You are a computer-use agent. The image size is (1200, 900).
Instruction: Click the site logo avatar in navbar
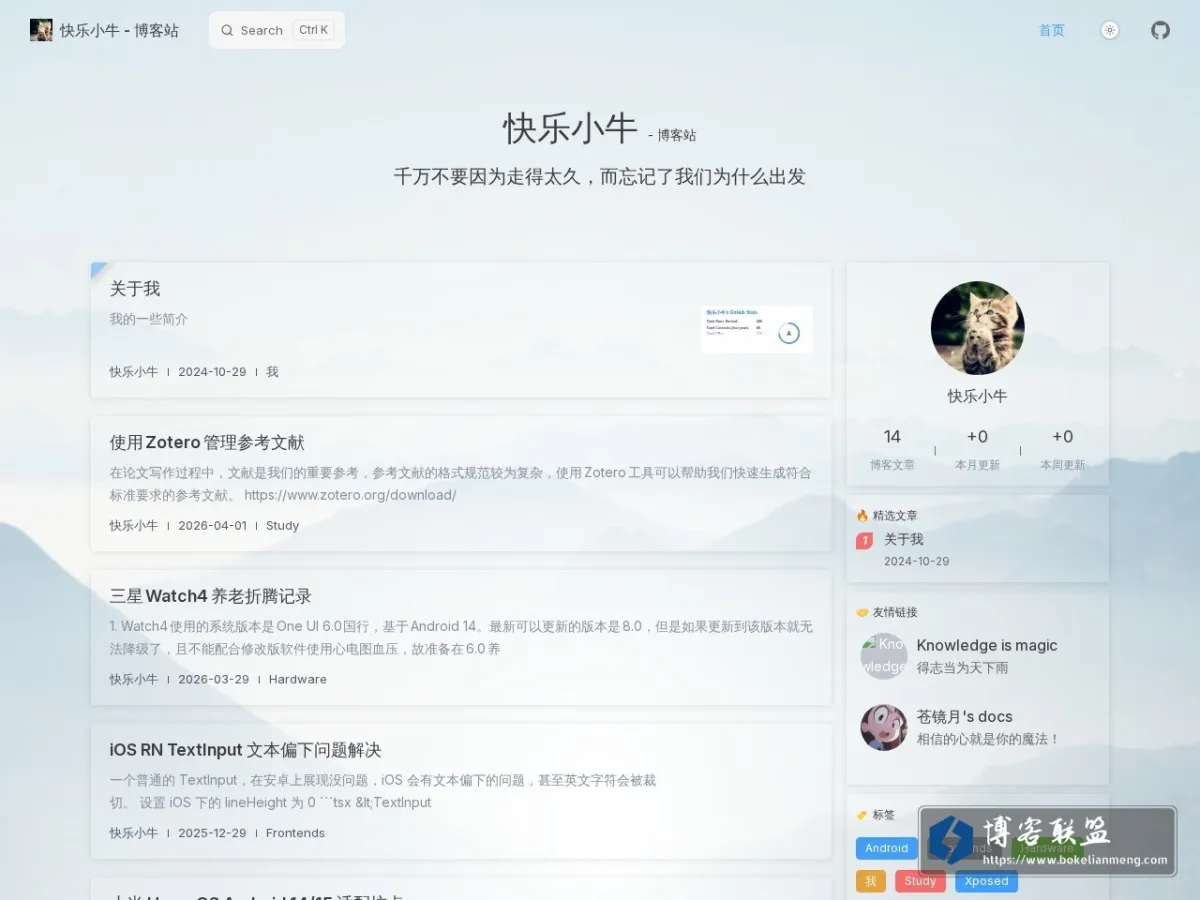[x=41, y=30]
